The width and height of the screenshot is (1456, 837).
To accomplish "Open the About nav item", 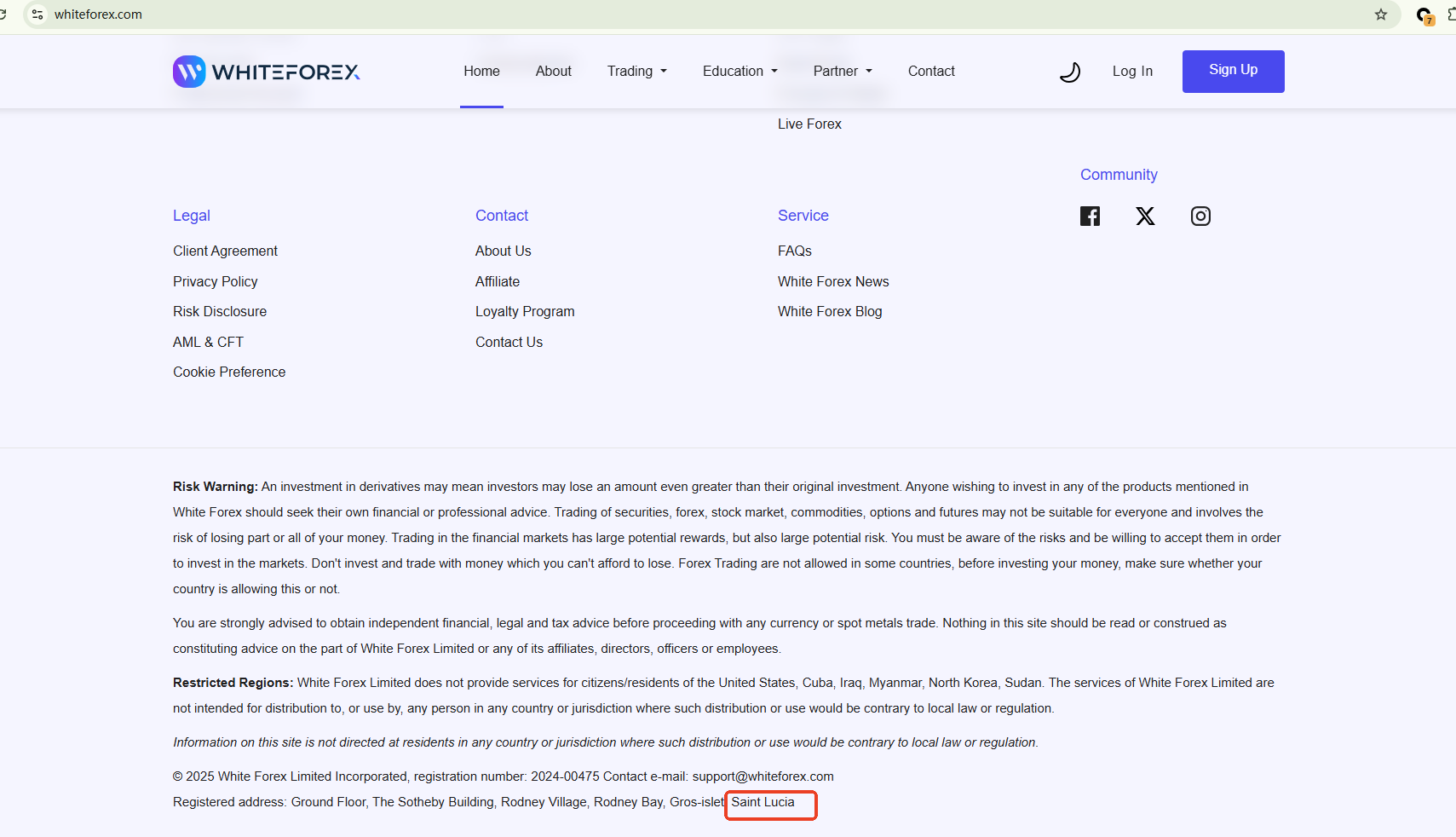I will pyautogui.click(x=553, y=72).
